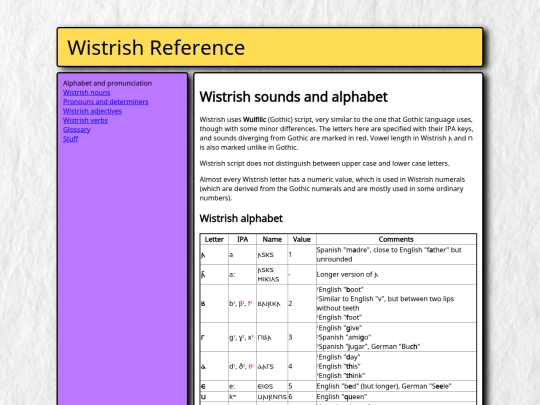This screenshot has width=540, height=405.
Task: Click the comment English "day"
Action: click(339, 357)
